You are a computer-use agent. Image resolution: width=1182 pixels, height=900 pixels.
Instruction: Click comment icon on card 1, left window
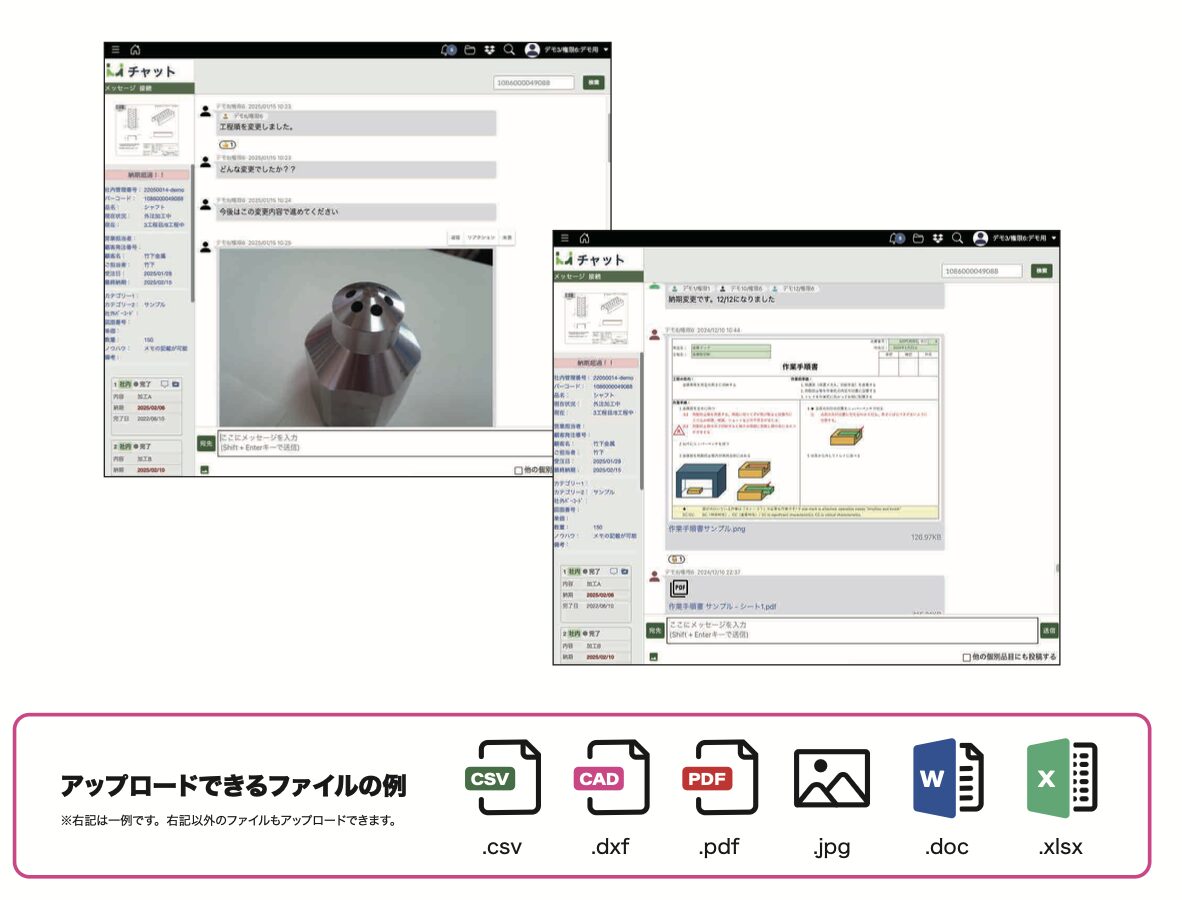click(x=164, y=384)
